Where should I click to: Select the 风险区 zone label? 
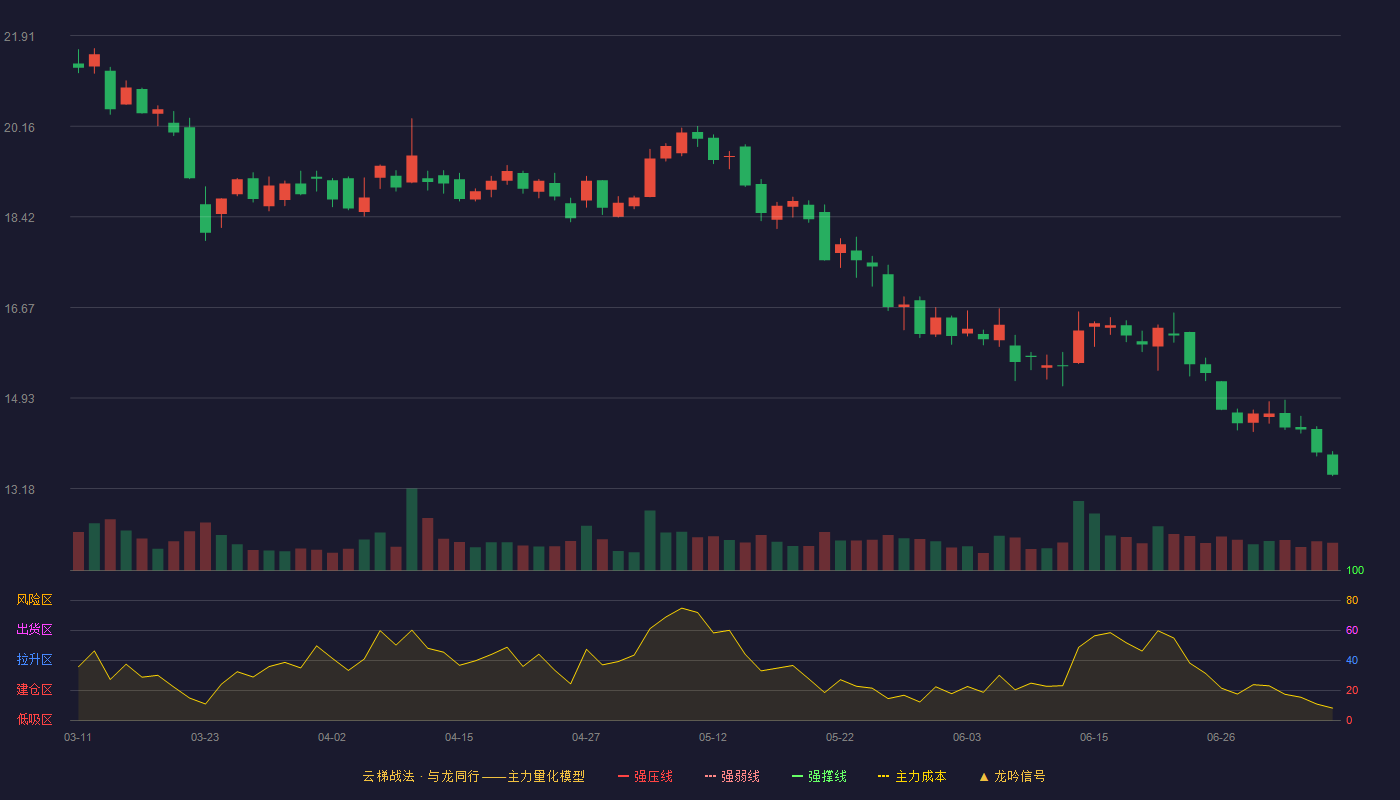pos(34,600)
